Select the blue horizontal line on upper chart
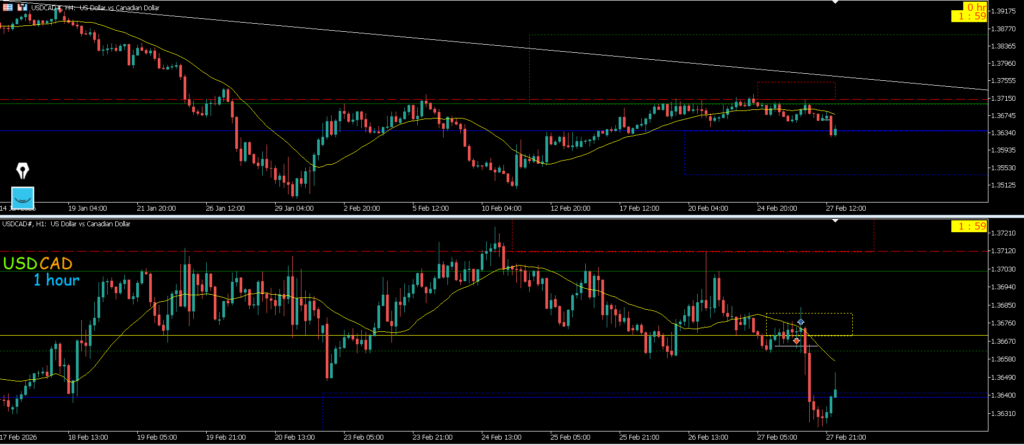Screen dimensions: 1024x445 (x=300, y=131)
